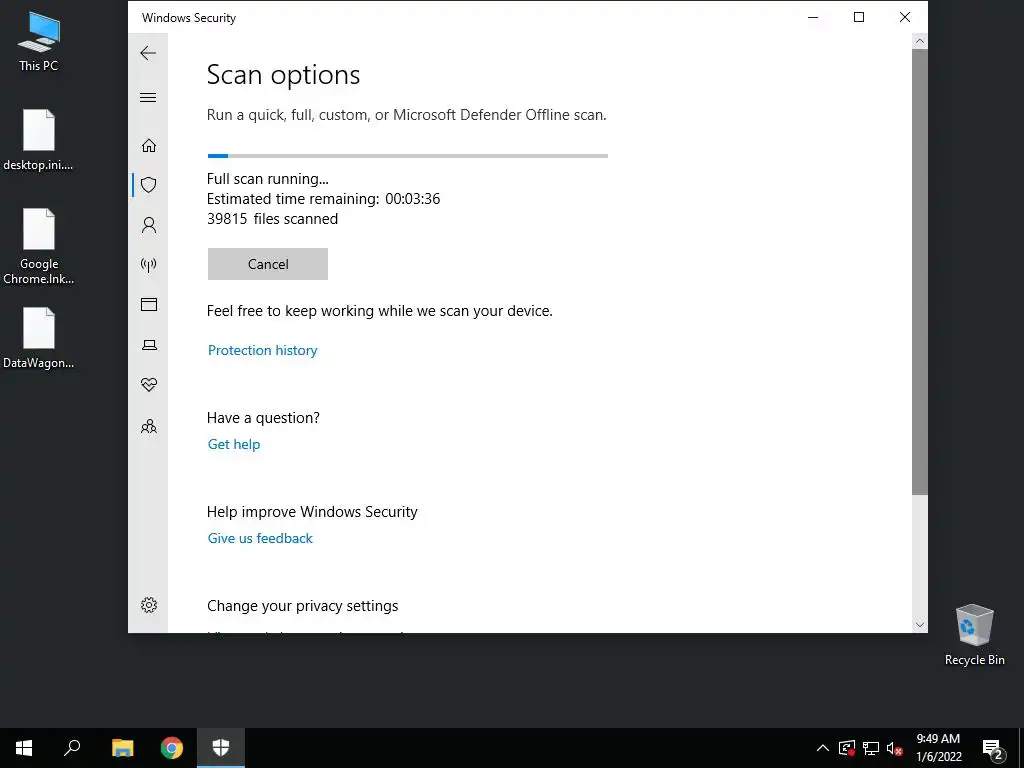Click "Feel free to keep working" message

[379, 311]
